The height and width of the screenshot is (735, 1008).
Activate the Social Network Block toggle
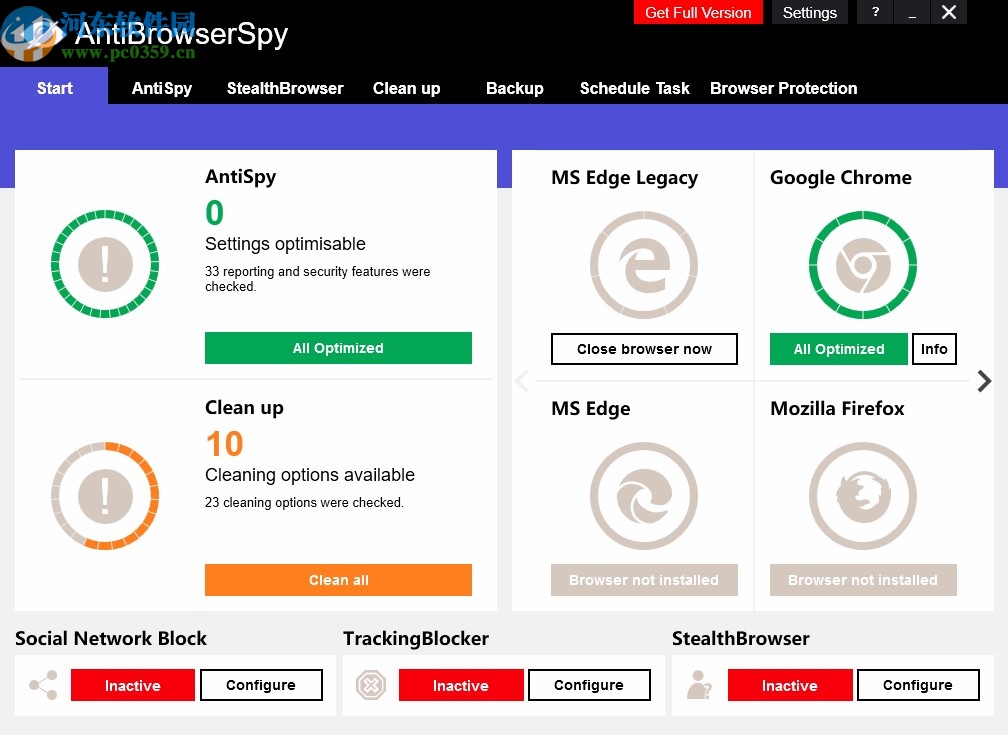tap(132, 685)
